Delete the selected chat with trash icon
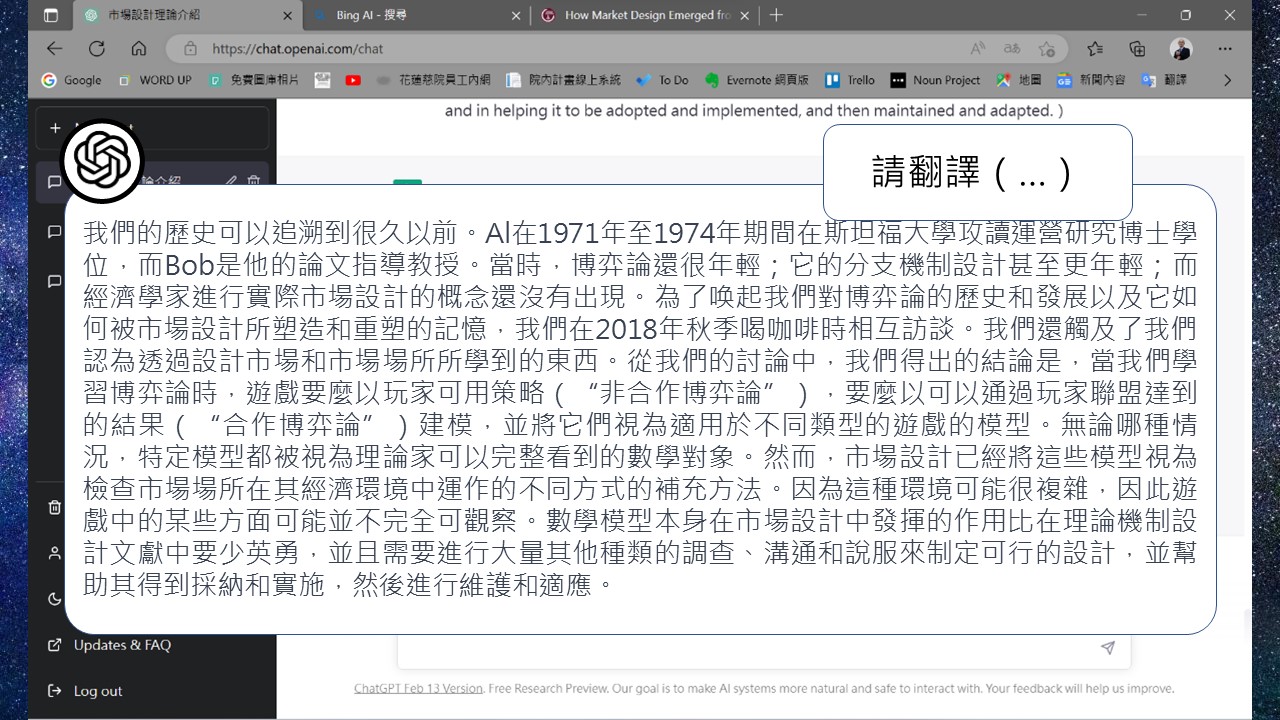The height and width of the screenshot is (720, 1280). [x=254, y=181]
